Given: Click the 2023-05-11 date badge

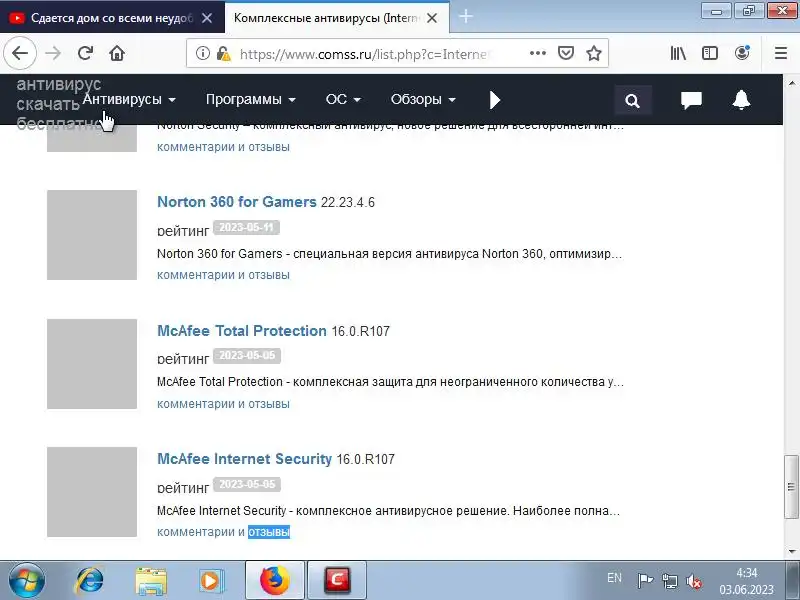Looking at the screenshot, I should tap(246, 228).
